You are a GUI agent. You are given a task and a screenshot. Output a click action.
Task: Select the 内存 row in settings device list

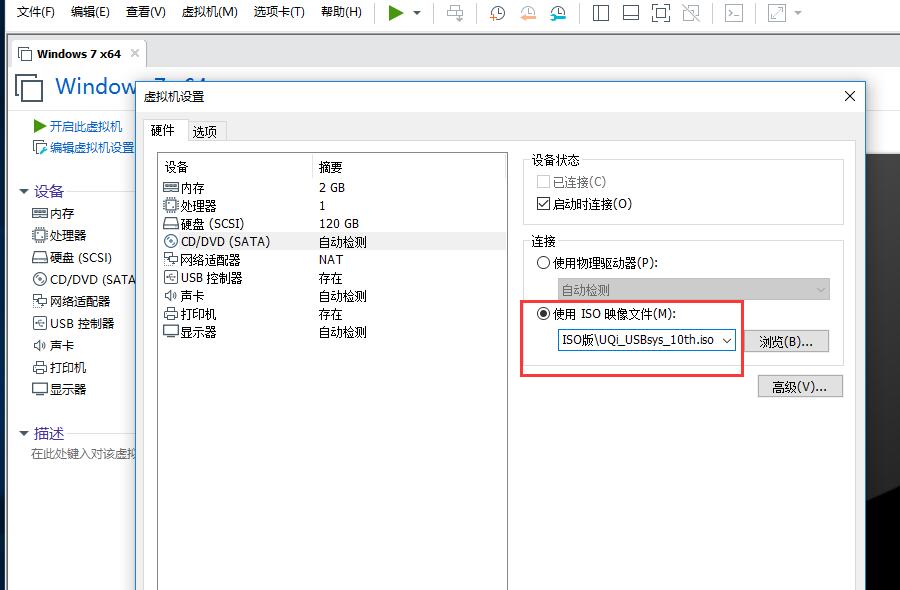[x=333, y=188]
